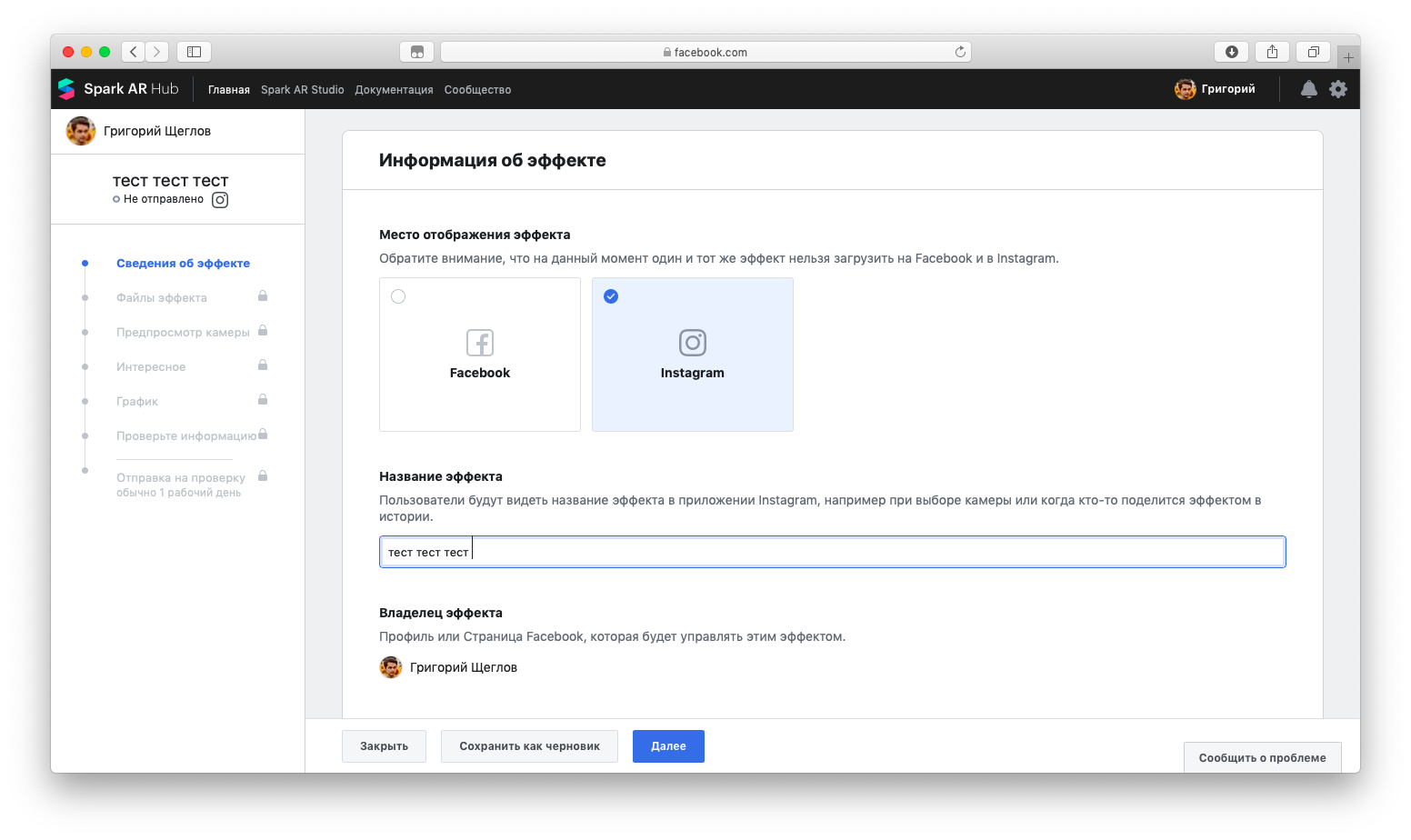Select Файлы эффекта step
Image resolution: width=1411 pixels, height=840 pixels.
(162, 298)
